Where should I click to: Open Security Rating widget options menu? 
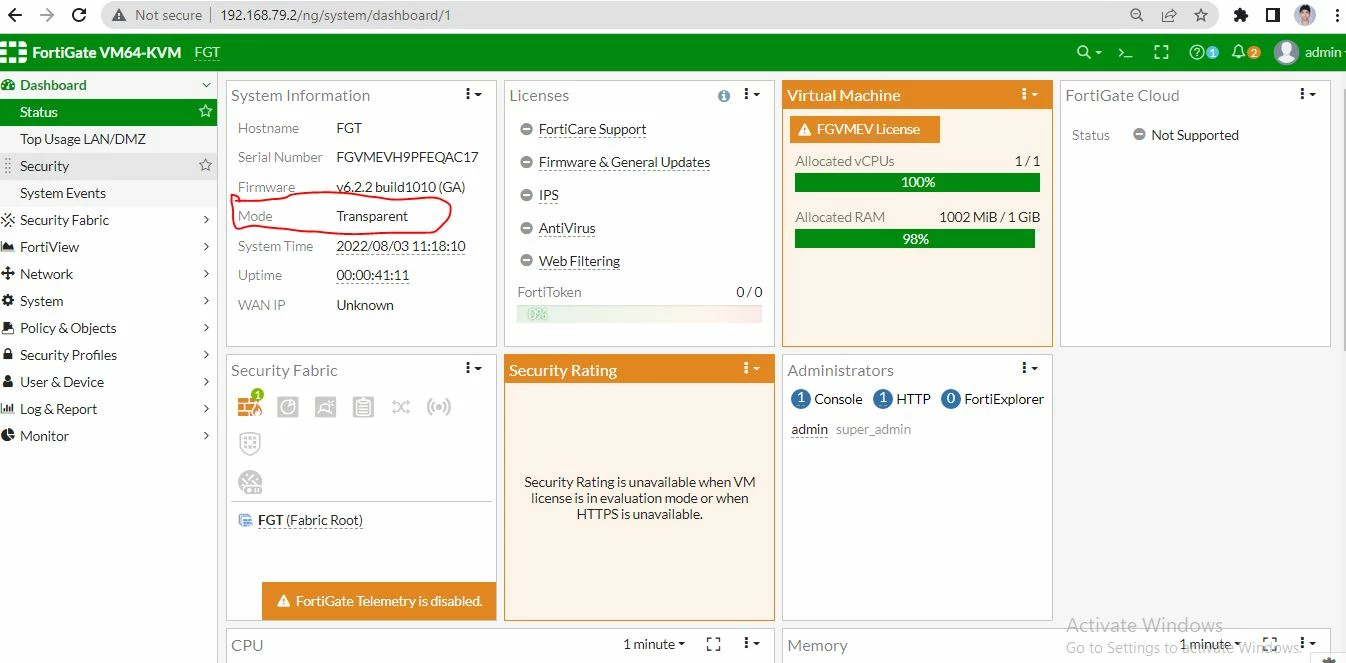[751, 369]
